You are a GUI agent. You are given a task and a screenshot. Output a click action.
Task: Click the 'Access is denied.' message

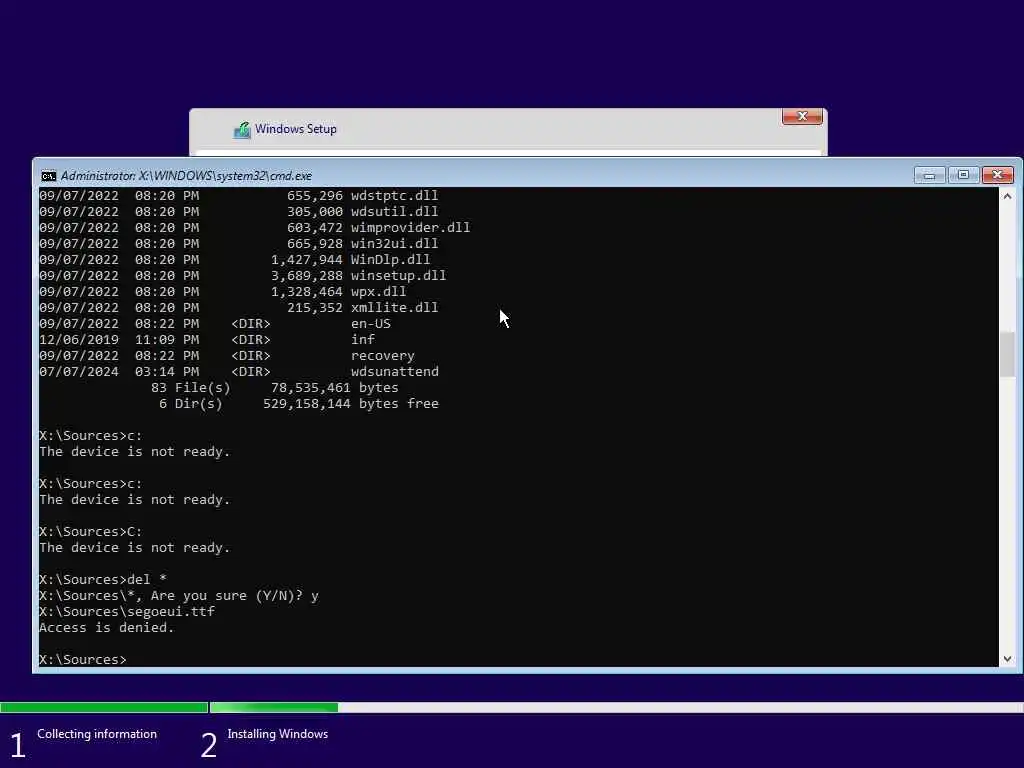106,628
